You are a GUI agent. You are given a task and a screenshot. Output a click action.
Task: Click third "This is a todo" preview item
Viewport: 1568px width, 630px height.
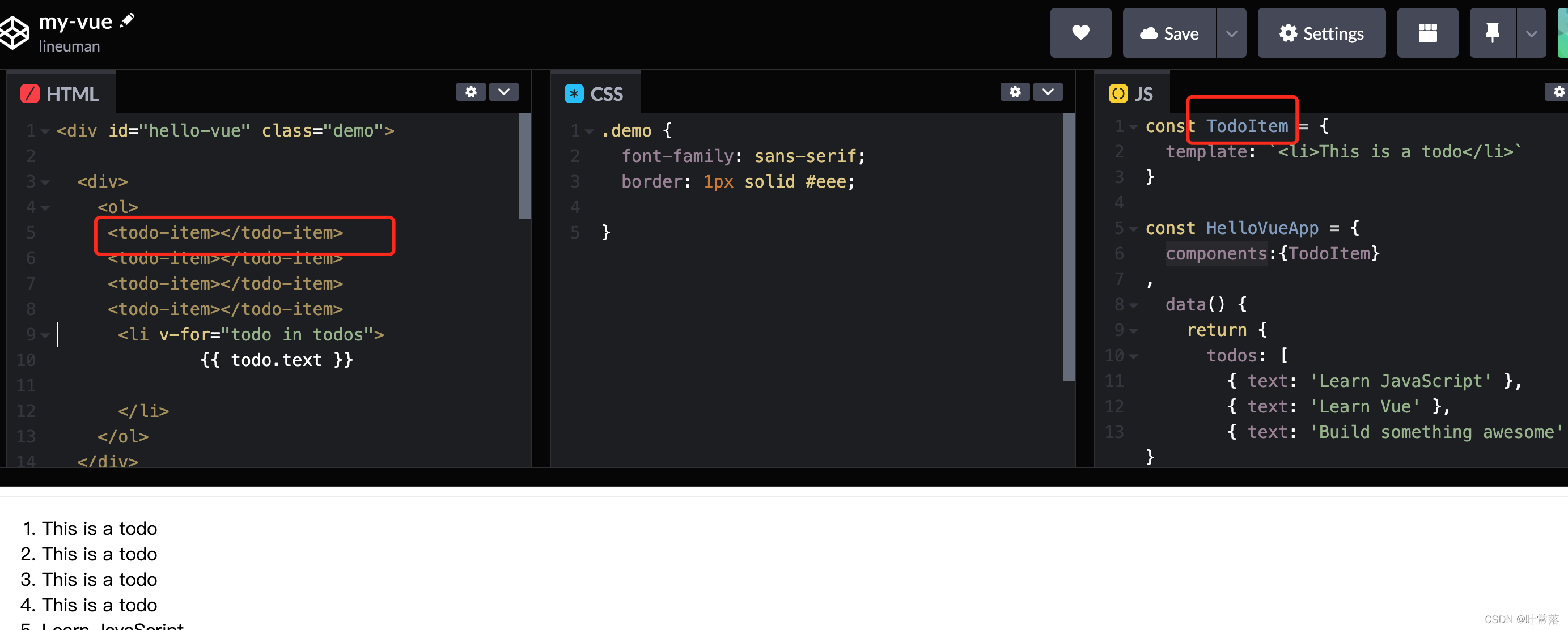(99, 580)
